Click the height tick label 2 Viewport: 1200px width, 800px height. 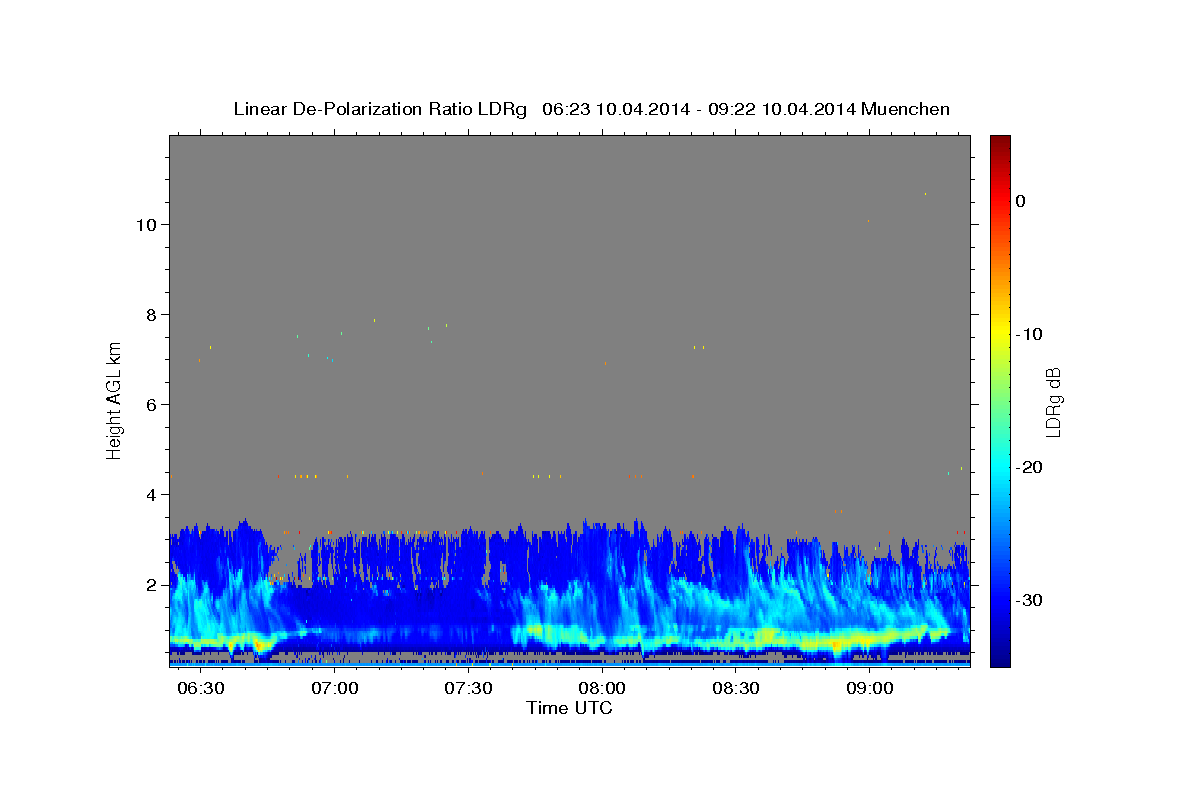click(153, 585)
